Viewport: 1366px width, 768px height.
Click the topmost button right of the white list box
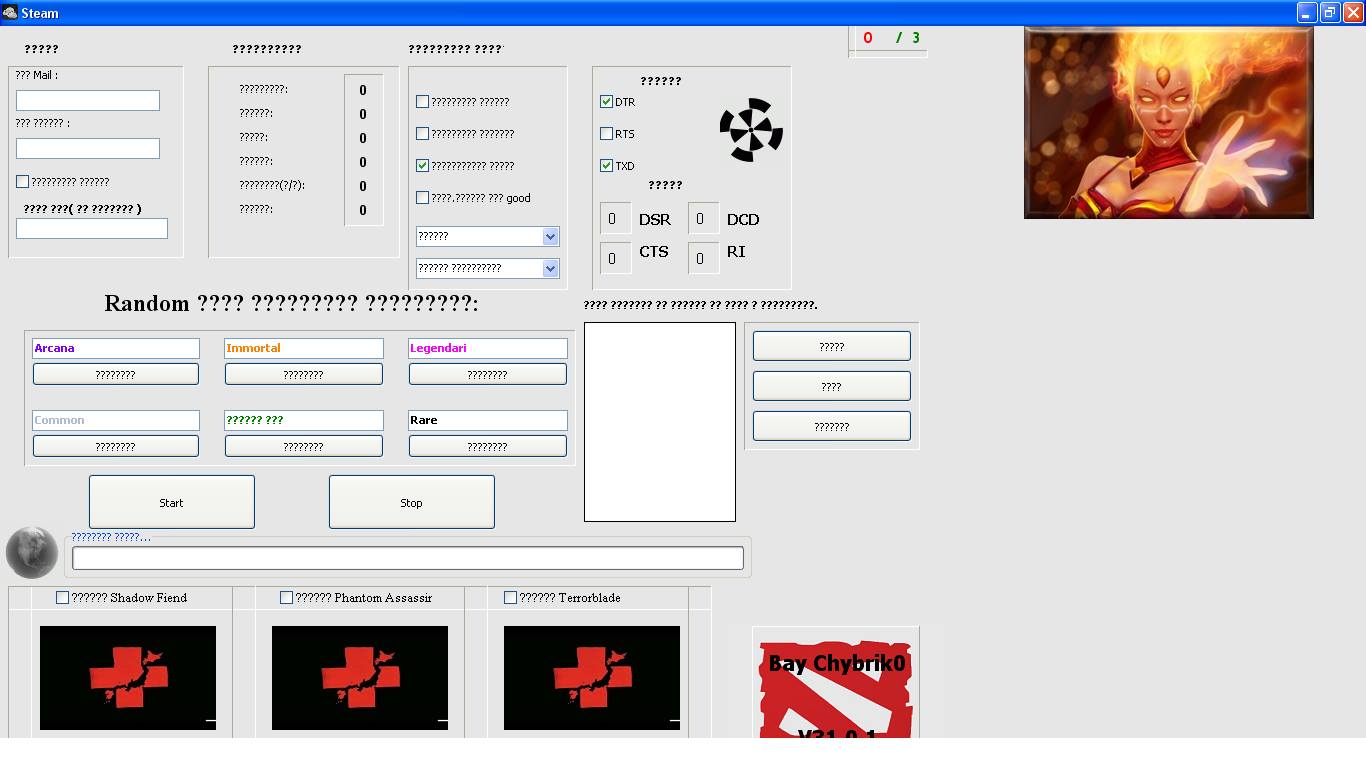pyautogui.click(x=832, y=346)
